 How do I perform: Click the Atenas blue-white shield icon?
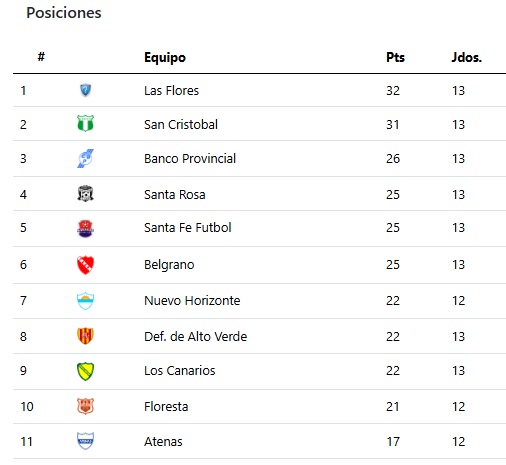pos(85,441)
